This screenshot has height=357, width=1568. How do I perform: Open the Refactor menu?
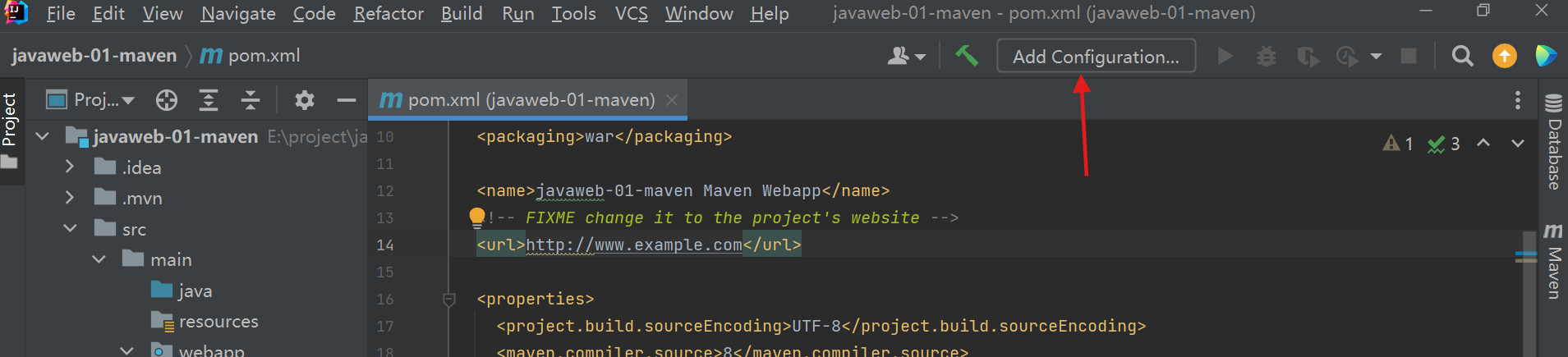pos(389,13)
